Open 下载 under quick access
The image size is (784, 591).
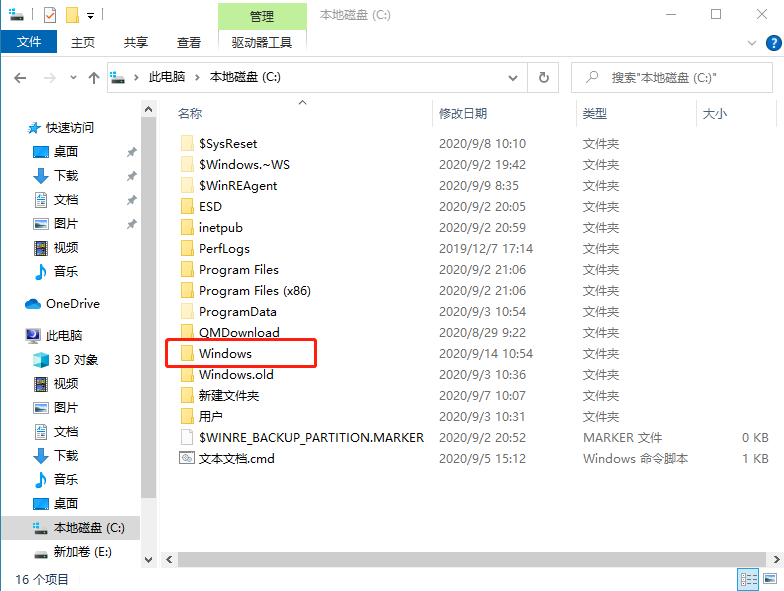66,176
